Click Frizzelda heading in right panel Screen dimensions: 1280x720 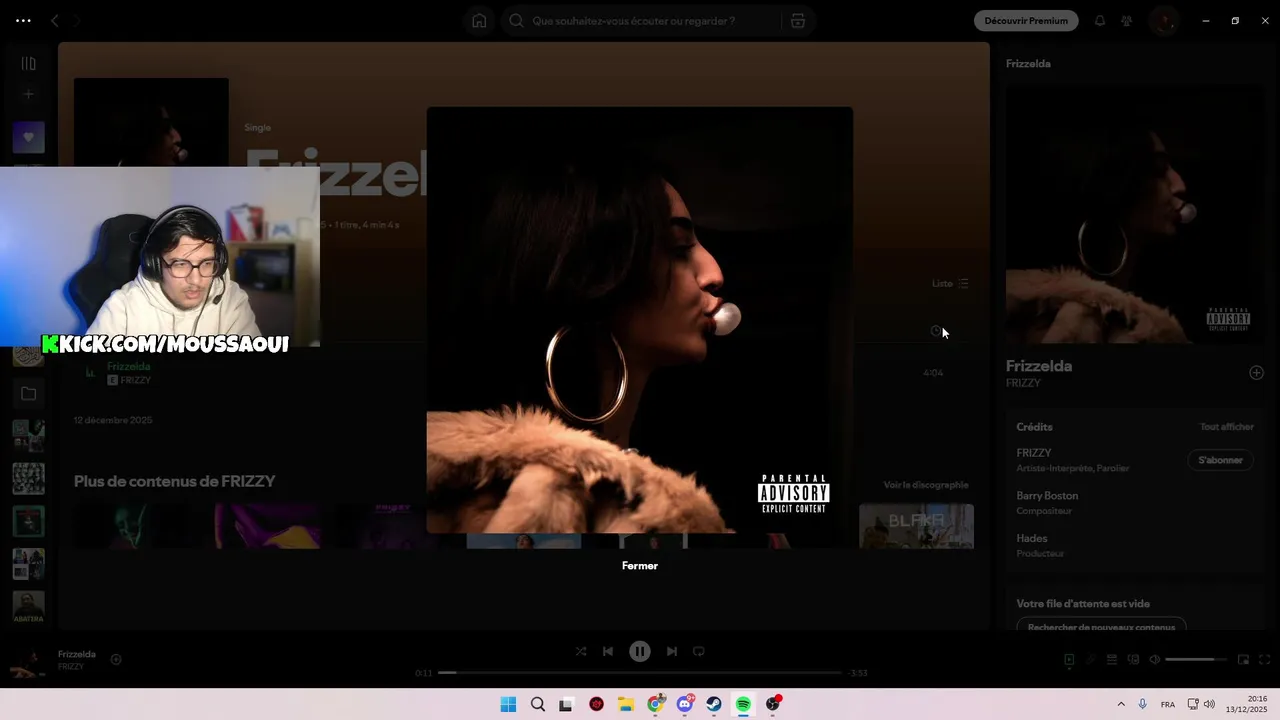[x=1039, y=366]
